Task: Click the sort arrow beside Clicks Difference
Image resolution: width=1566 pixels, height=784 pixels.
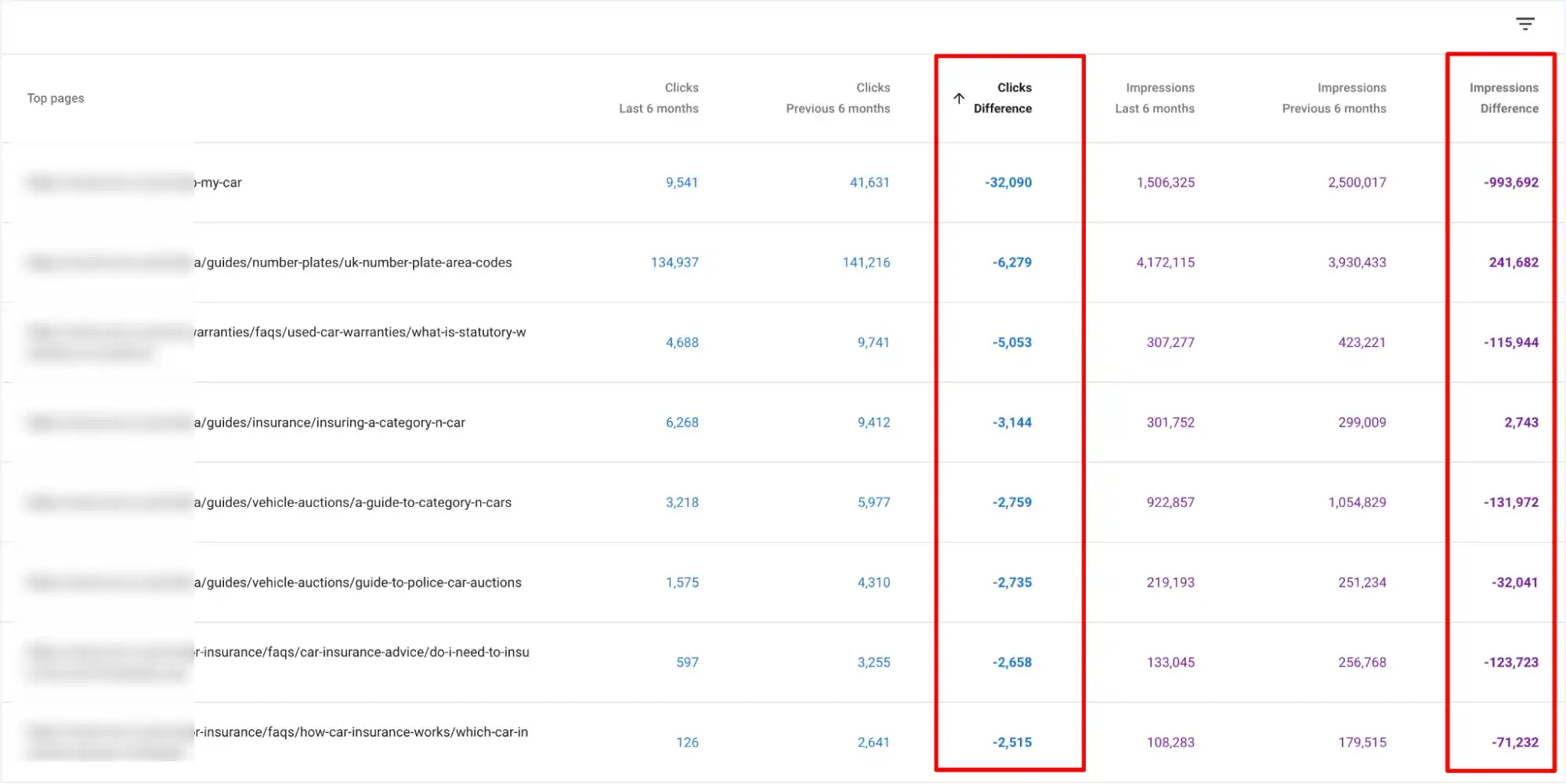Action: click(959, 99)
